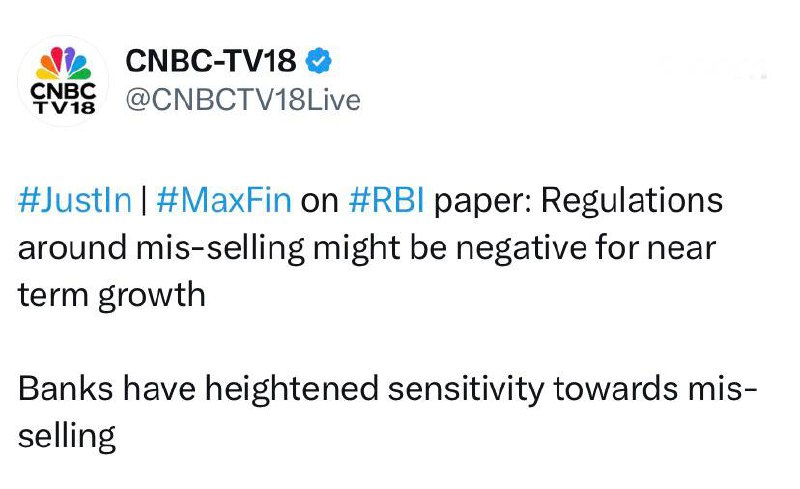Click the blue verified badge

(x=318, y=61)
